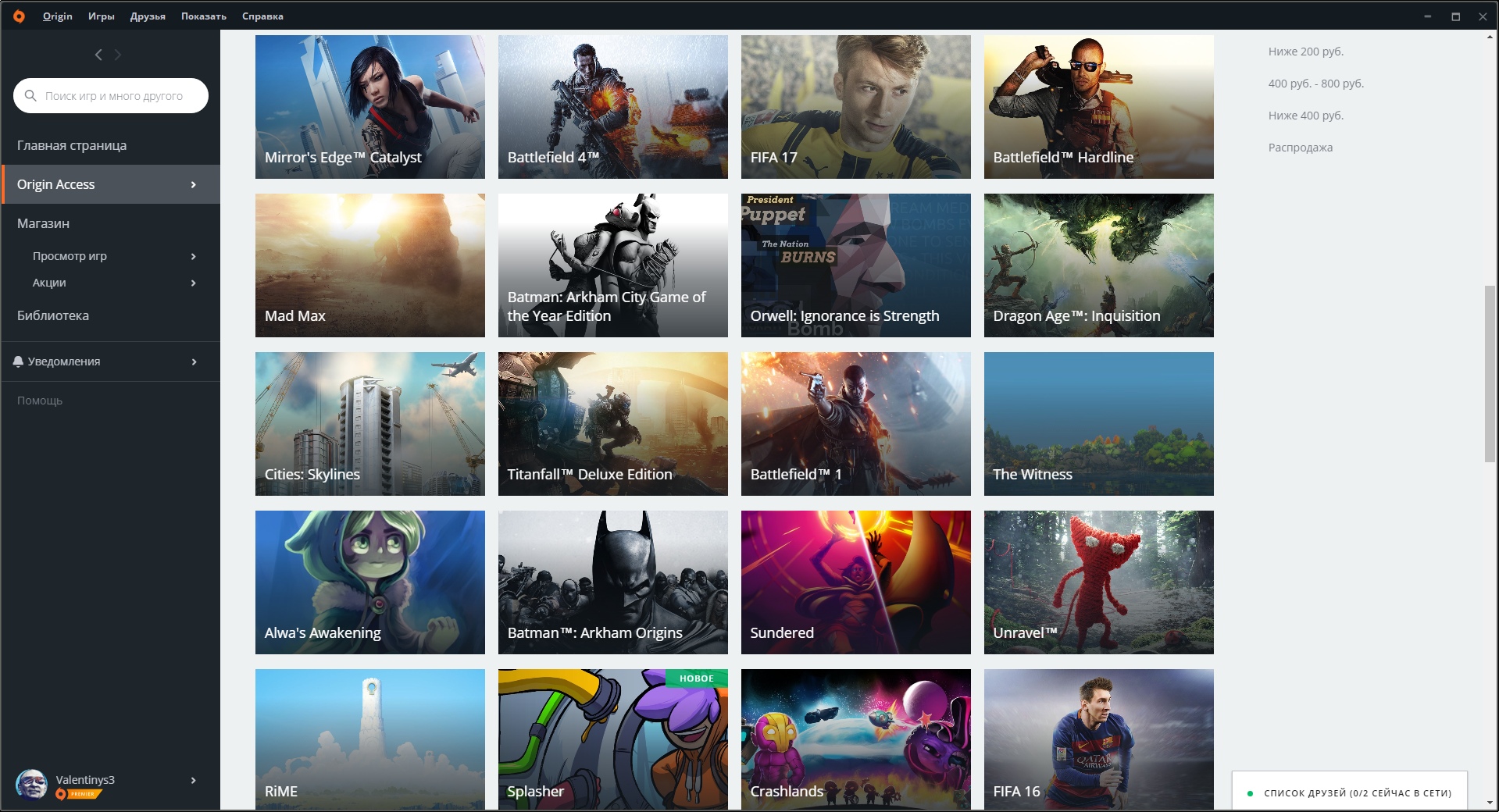Open the FIFA 17 game tile
This screenshot has width=1499, height=812.
pyautogui.click(x=856, y=107)
